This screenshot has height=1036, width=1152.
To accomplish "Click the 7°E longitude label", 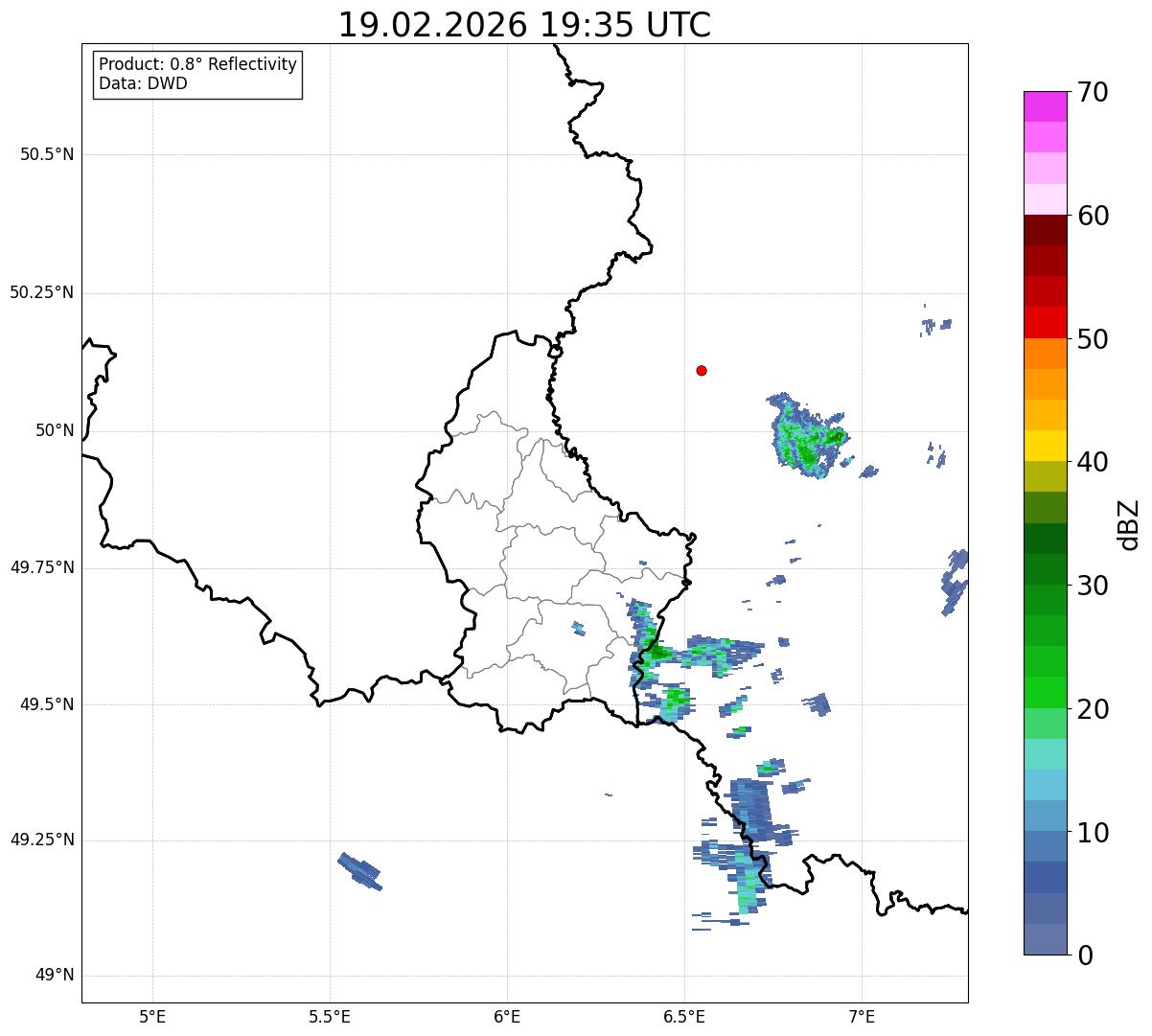I will tap(862, 1016).
